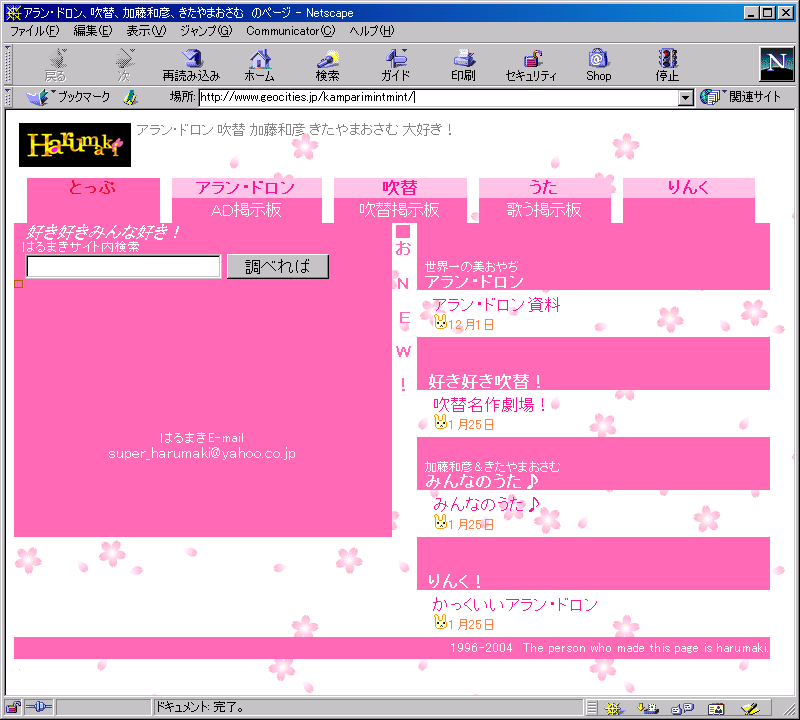Click the アラン・ドロン section heading
Screen dimensions: 800x720
pyautogui.click(x=474, y=282)
